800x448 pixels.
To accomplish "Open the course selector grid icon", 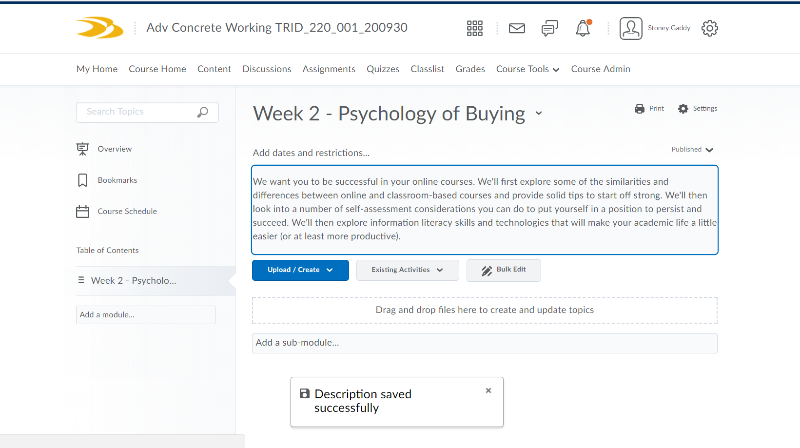I will pyautogui.click(x=475, y=28).
